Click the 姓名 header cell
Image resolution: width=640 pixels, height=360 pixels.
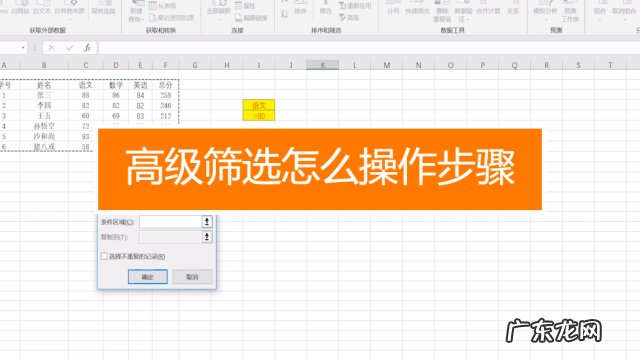[44, 85]
